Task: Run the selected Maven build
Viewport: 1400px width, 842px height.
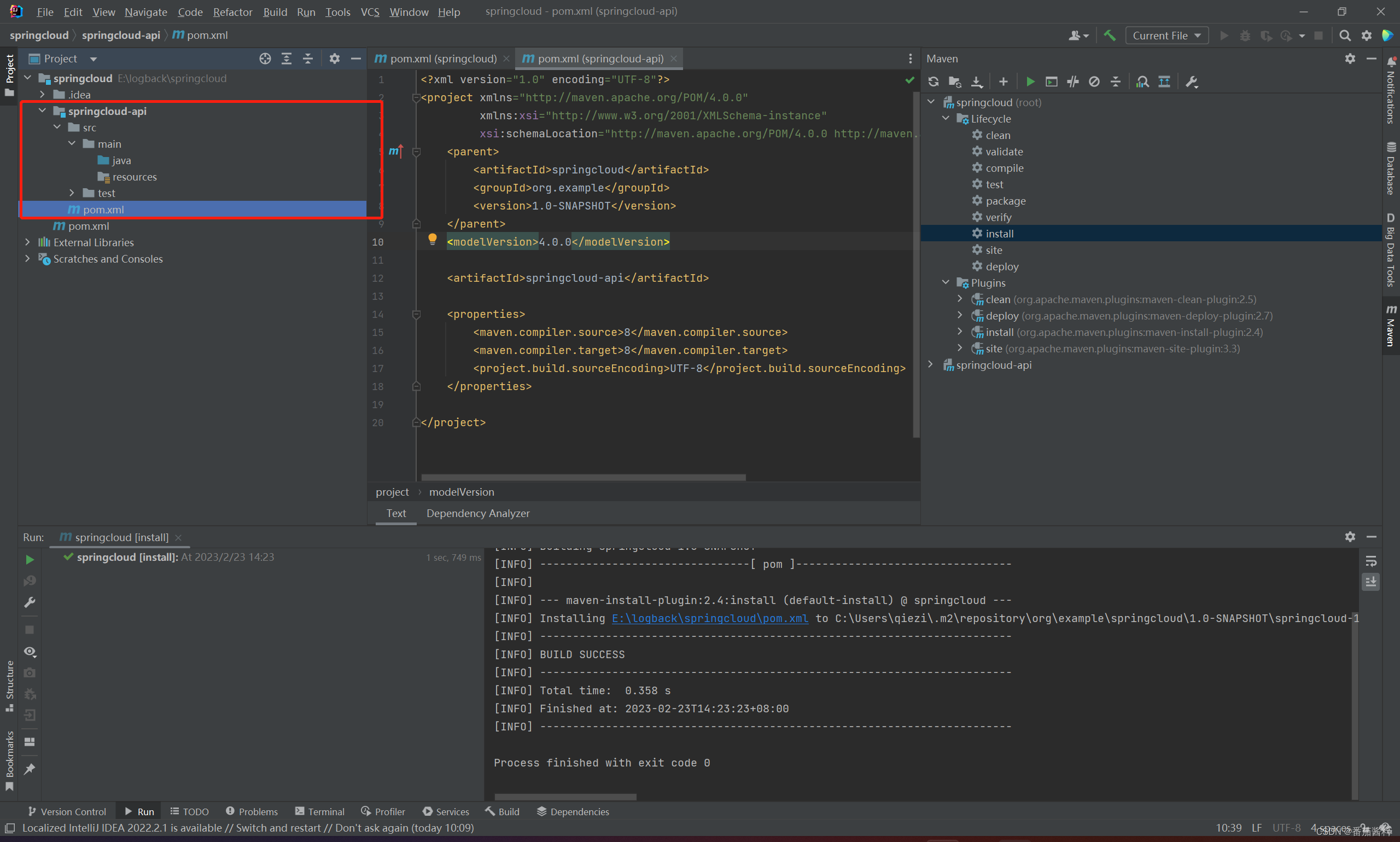Action: coord(1030,82)
